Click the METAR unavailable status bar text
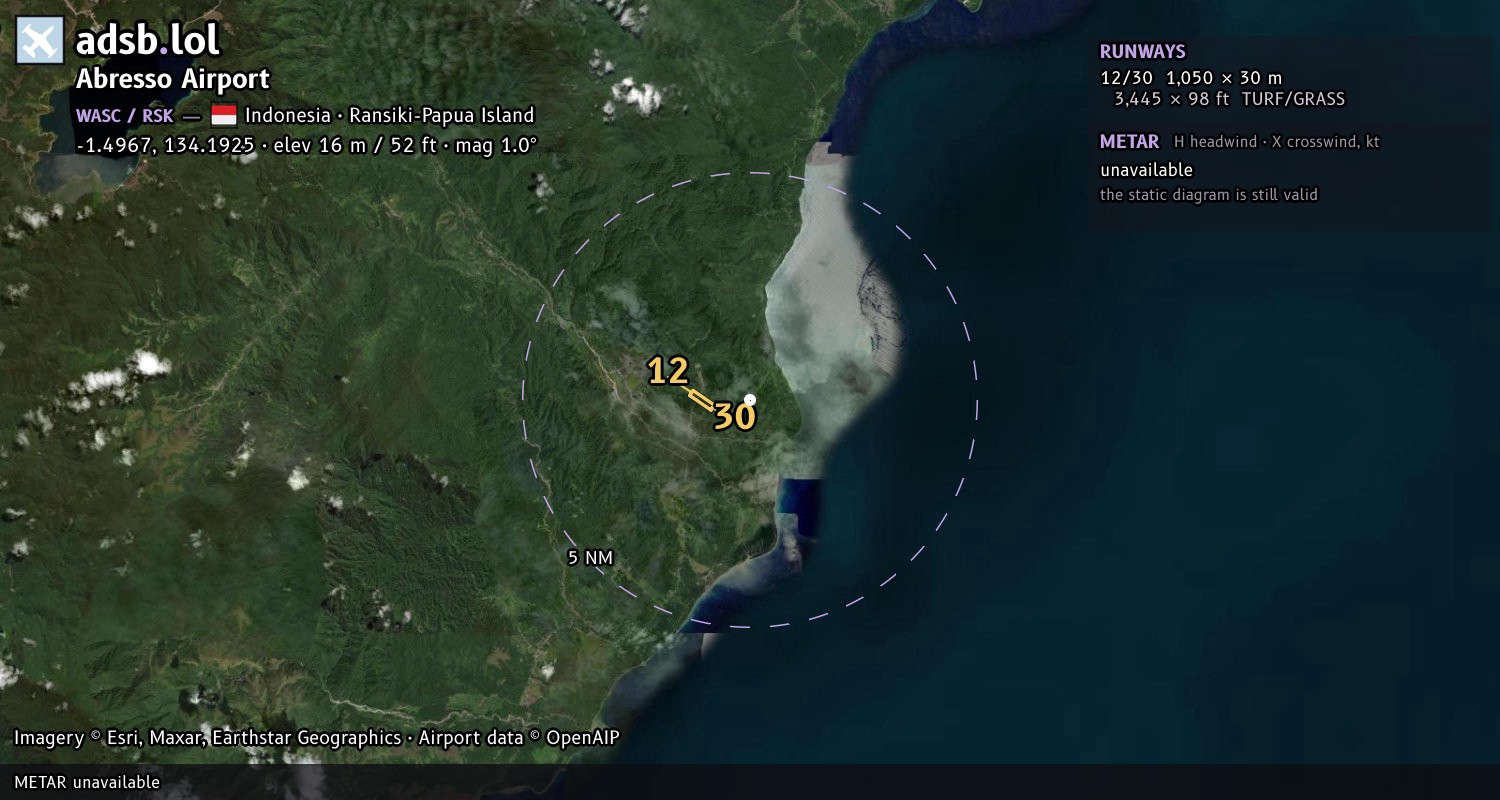The height and width of the screenshot is (800, 1500). point(87,782)
